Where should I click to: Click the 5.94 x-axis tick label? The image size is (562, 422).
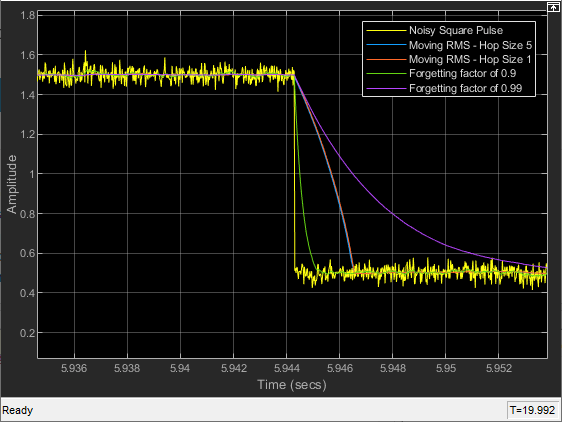click(180, 368)
